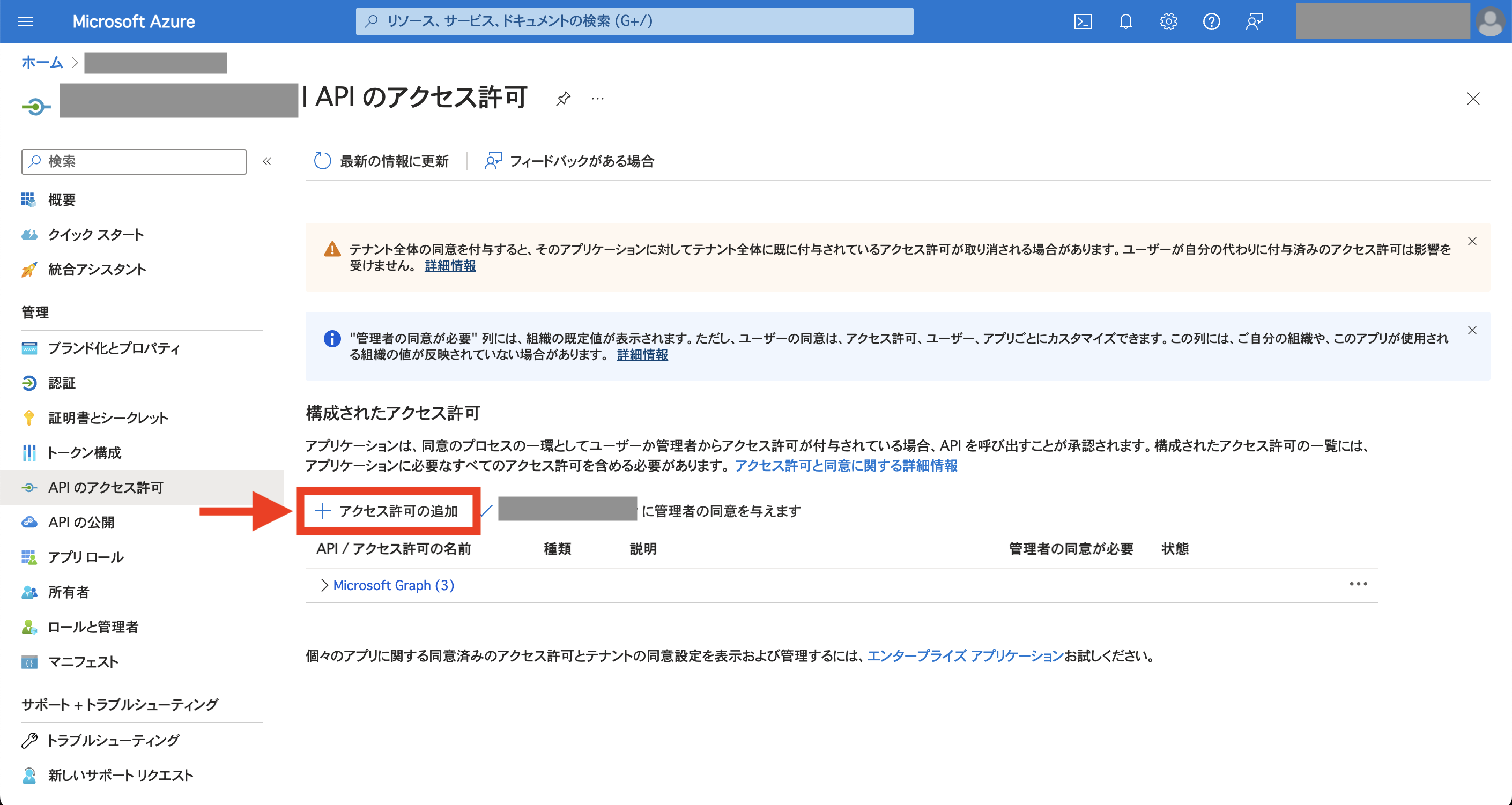Open the more options ellipsis next to title
Image resolution: width=1512 pixels, height=805 pixels.
[x=597, y=98]
